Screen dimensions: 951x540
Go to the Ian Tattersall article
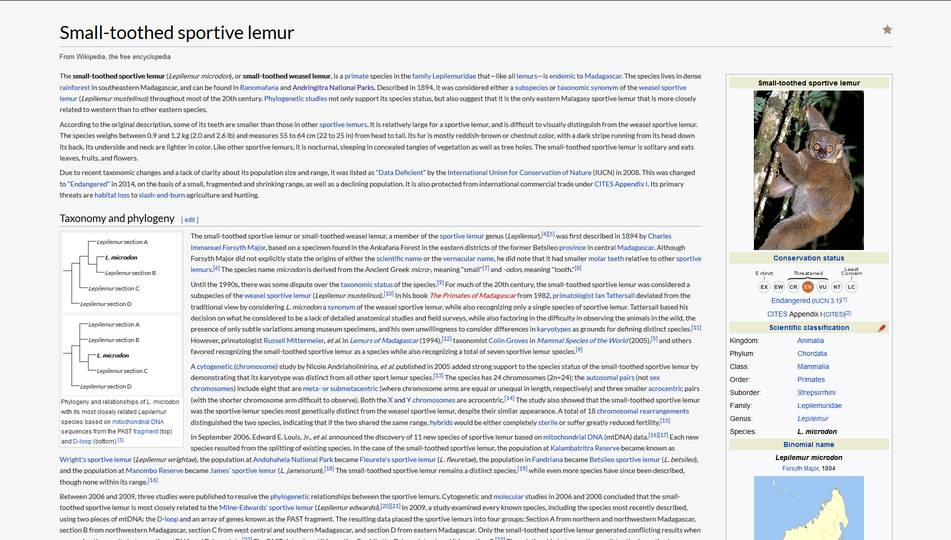pyautogui.click(x=614, y=295)
